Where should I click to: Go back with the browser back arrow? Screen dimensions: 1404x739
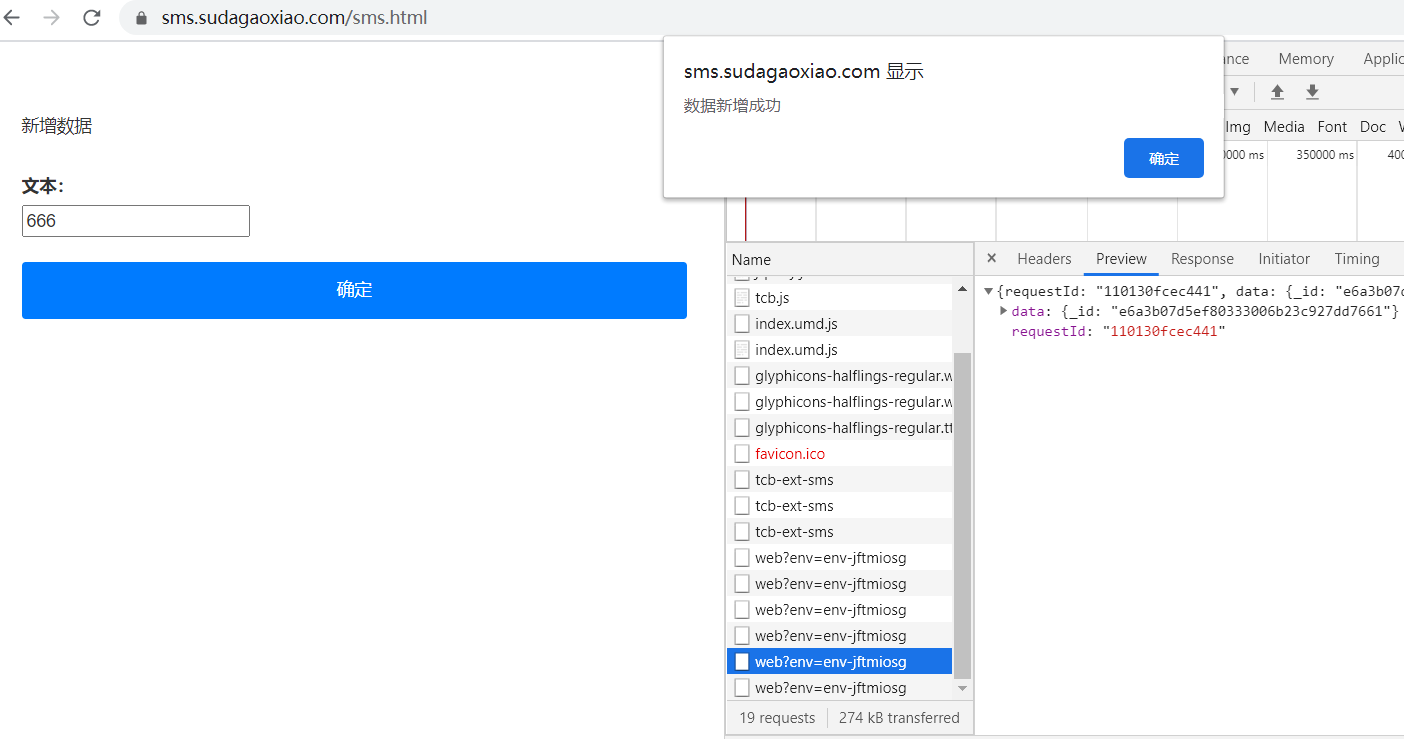[12, 18]
